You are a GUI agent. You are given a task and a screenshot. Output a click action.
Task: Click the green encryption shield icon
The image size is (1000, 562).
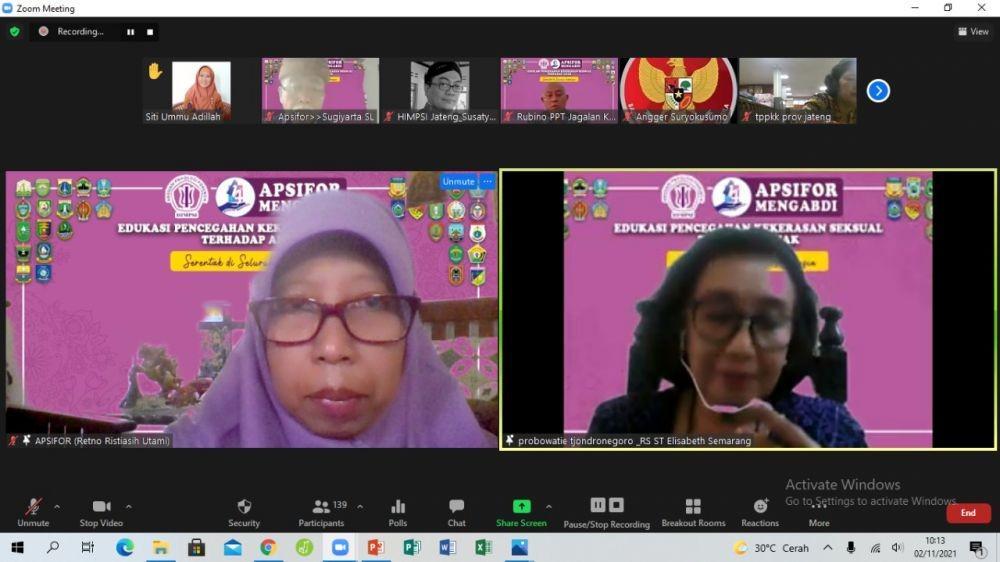coord(15,31)
